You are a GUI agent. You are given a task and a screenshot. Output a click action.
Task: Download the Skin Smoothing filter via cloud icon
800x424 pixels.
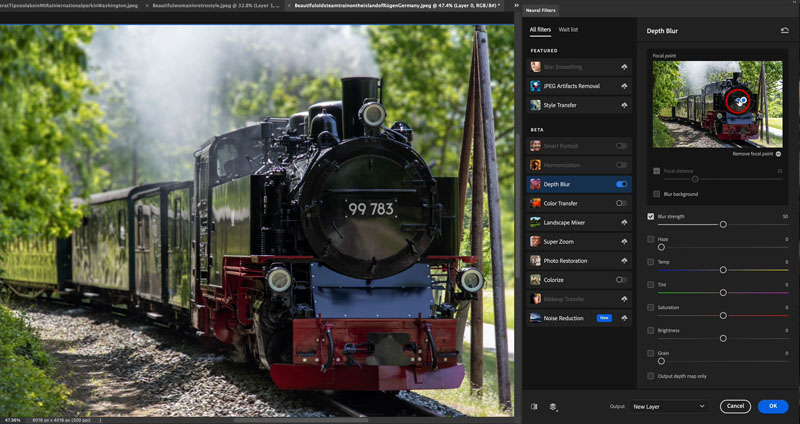624,67
